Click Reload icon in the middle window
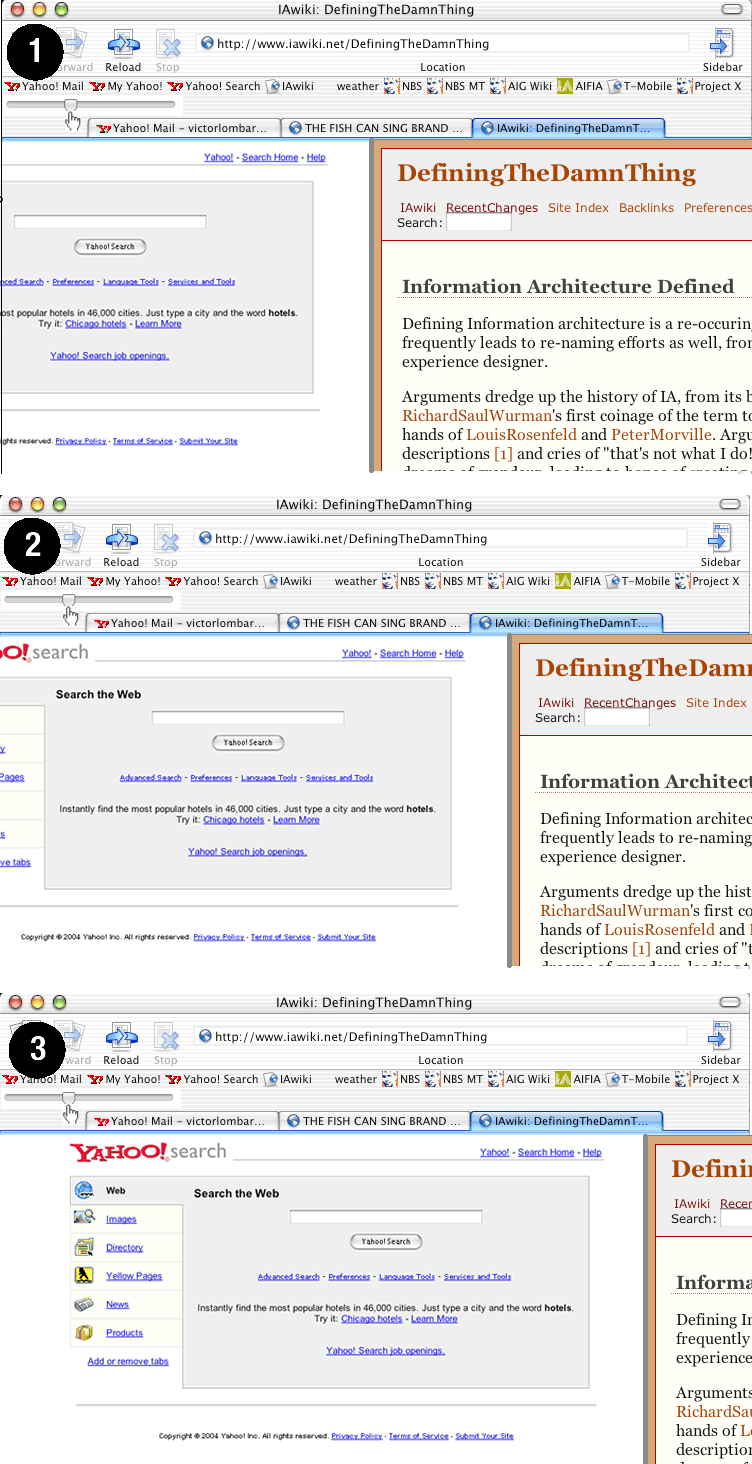This screenshot has height=1464, width=752. 122,538
